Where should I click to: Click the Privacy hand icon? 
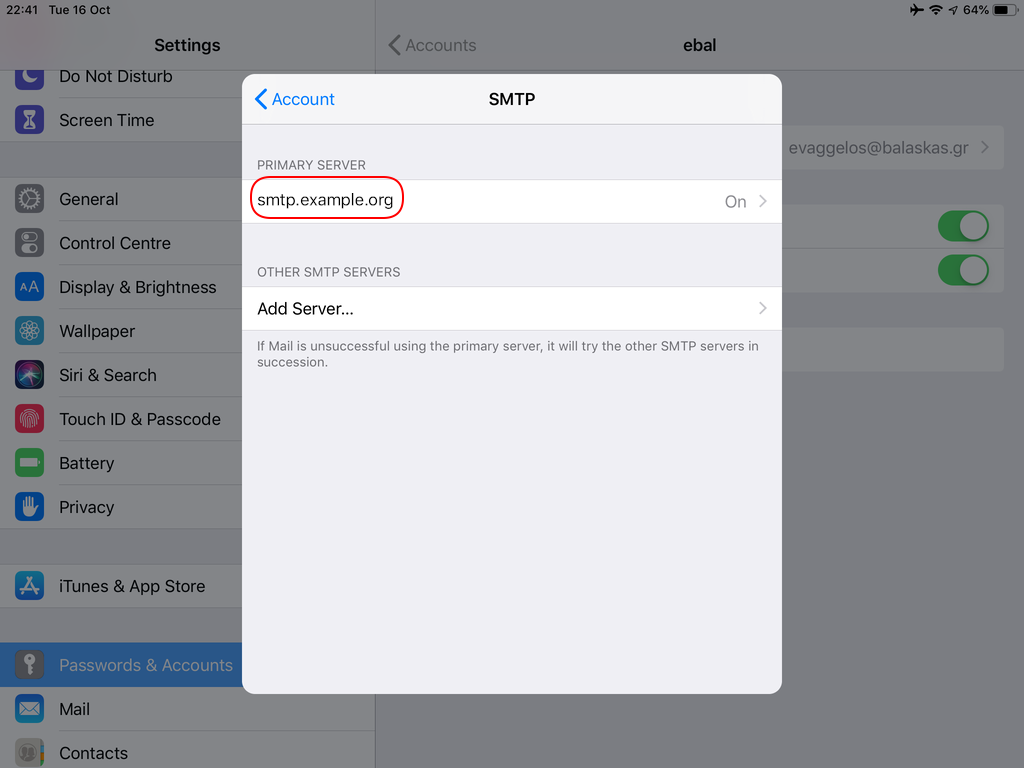pyautogui.click(x=30, y=507)
